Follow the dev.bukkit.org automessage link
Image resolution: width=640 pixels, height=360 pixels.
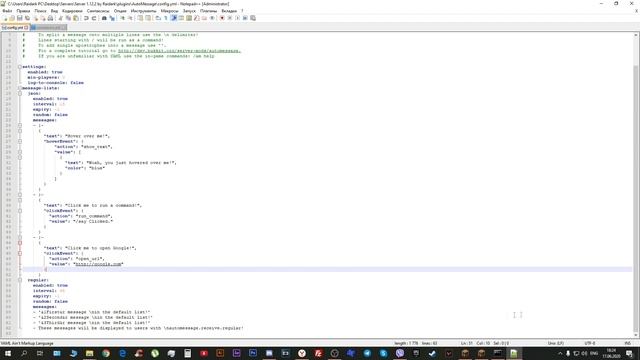[179, 51]
